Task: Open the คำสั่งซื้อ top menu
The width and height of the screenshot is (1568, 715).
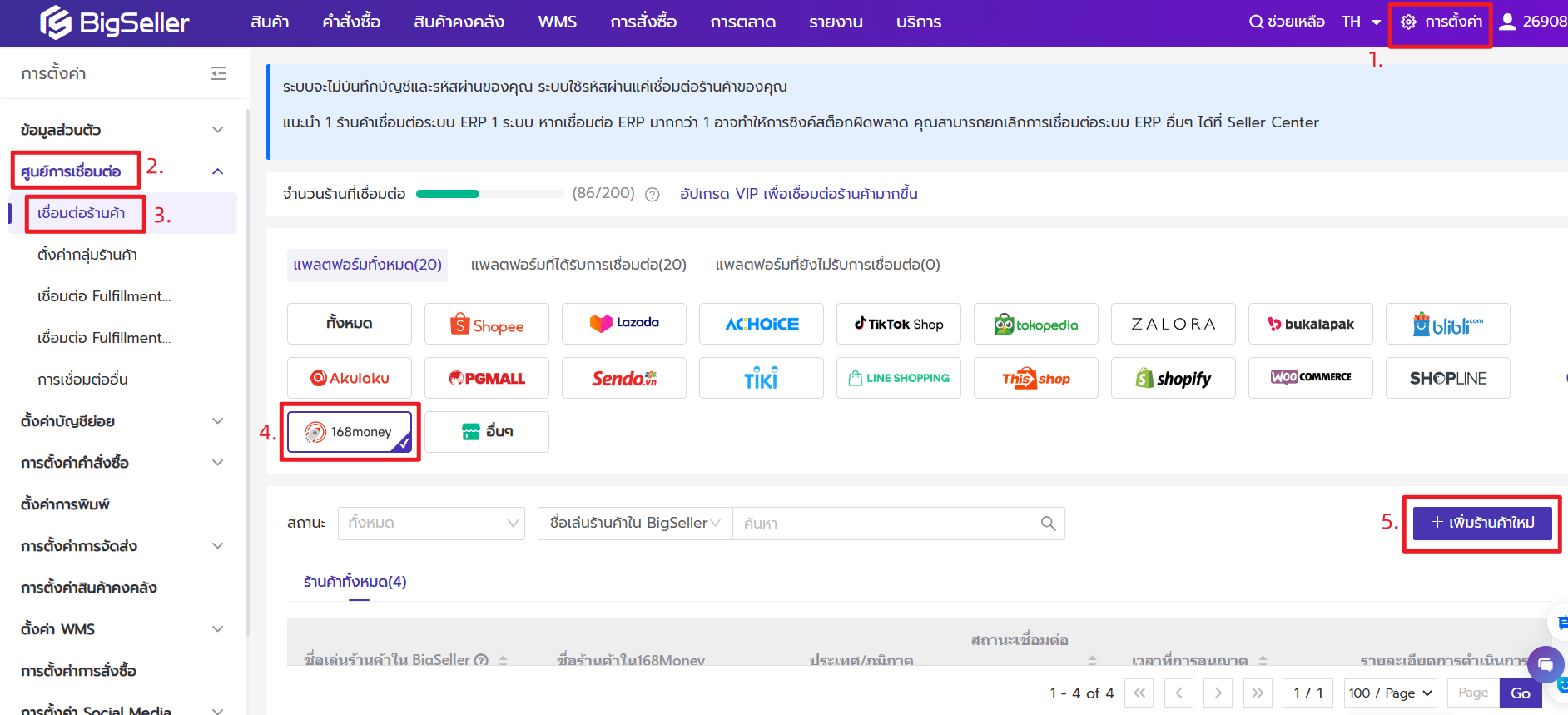Action: pos(351,22)
